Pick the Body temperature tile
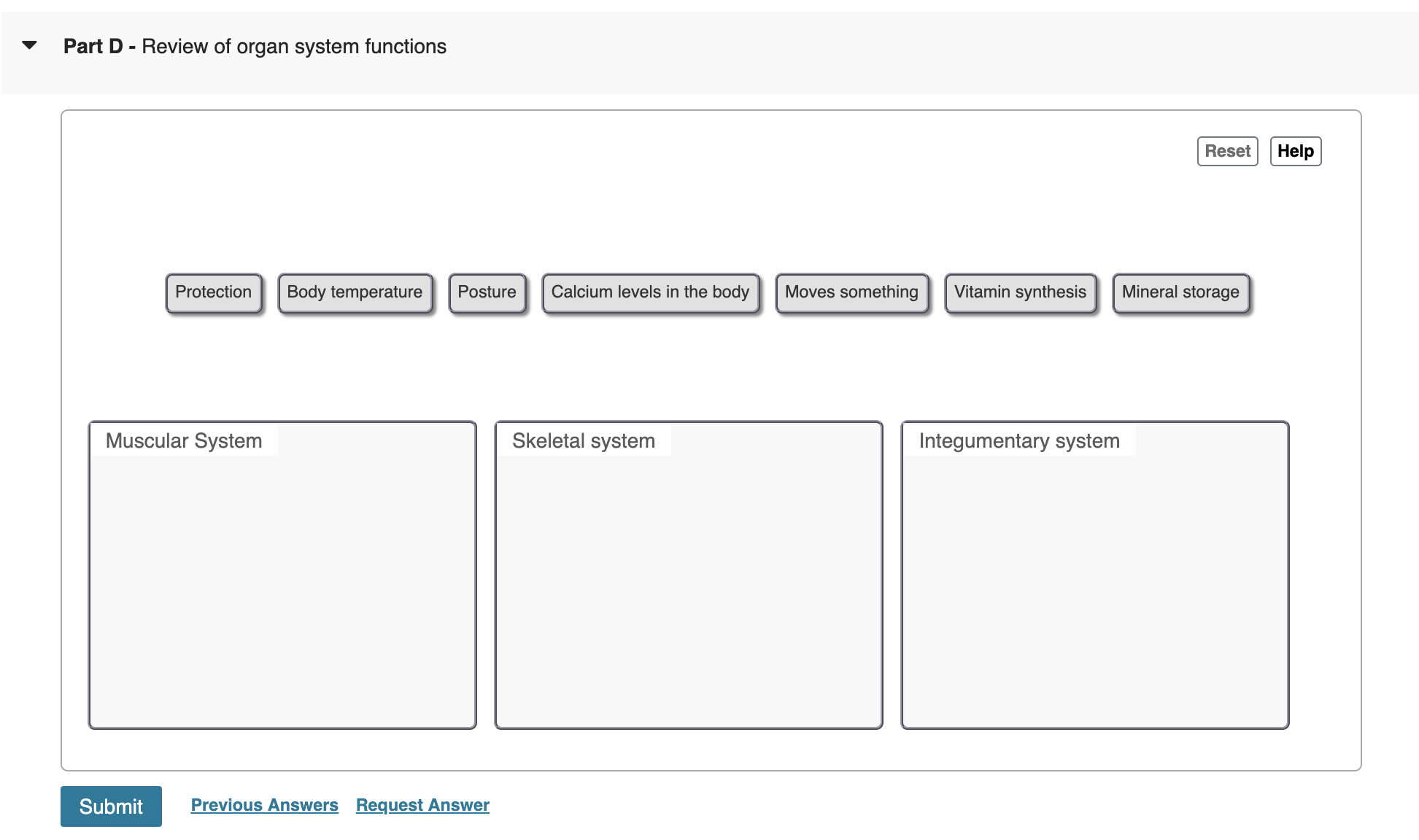The width and height of the screenshot is (1419, 840). (x=355, y=292)
